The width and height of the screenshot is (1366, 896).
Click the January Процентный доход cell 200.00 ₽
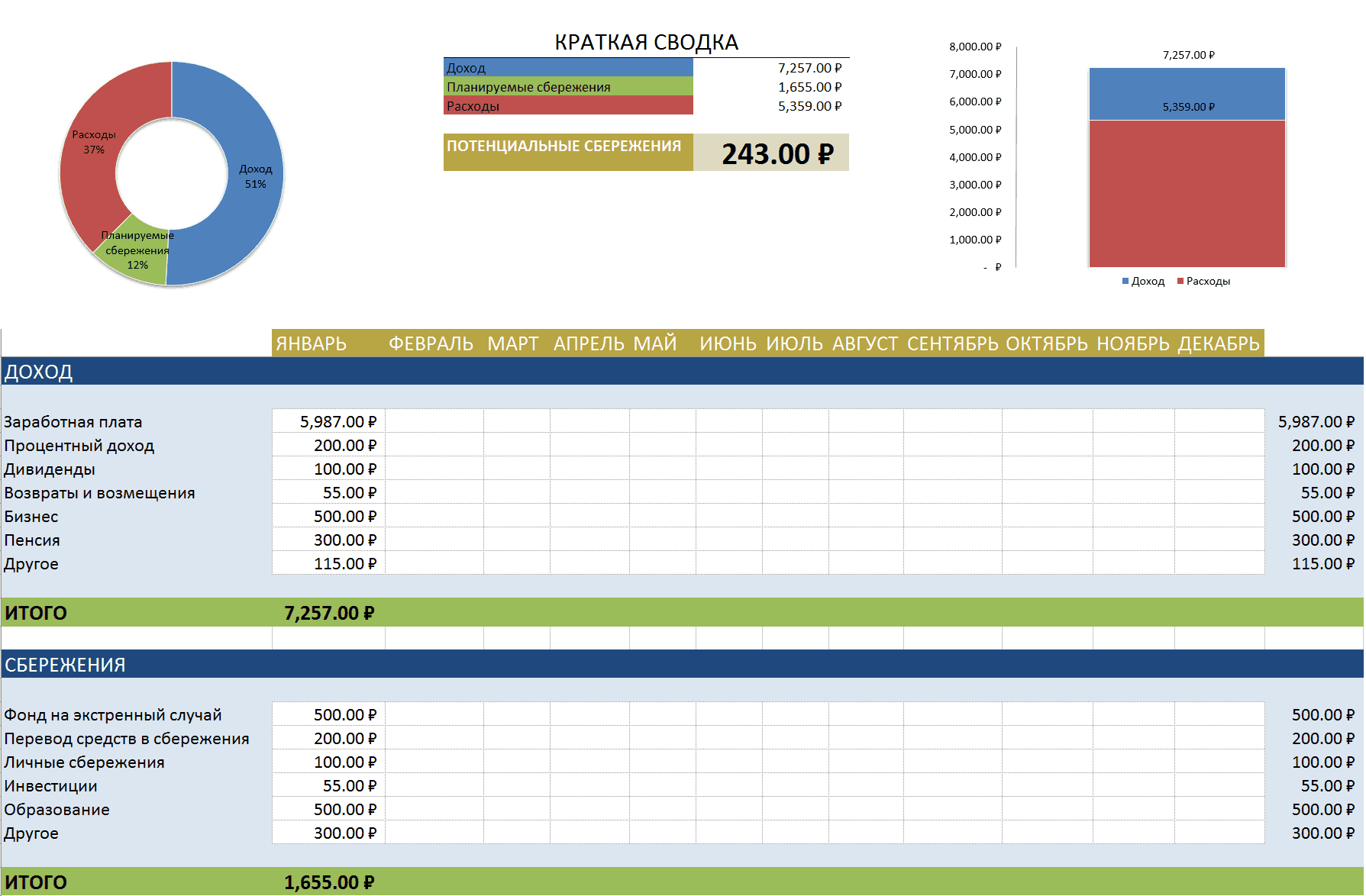click(x=328, y=445)
